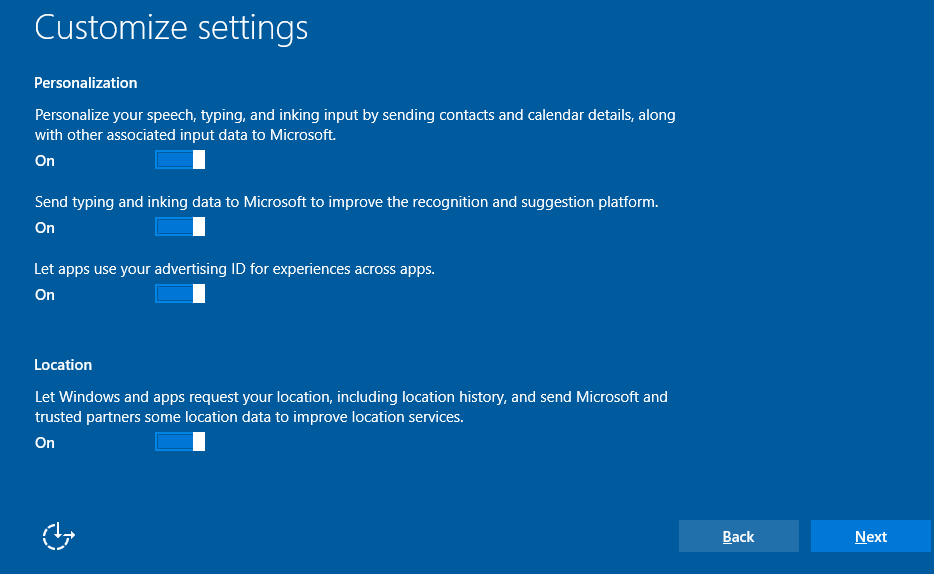Click the On label under speech personalization
This screenshot has width=934, height=574.
(45, 161)
